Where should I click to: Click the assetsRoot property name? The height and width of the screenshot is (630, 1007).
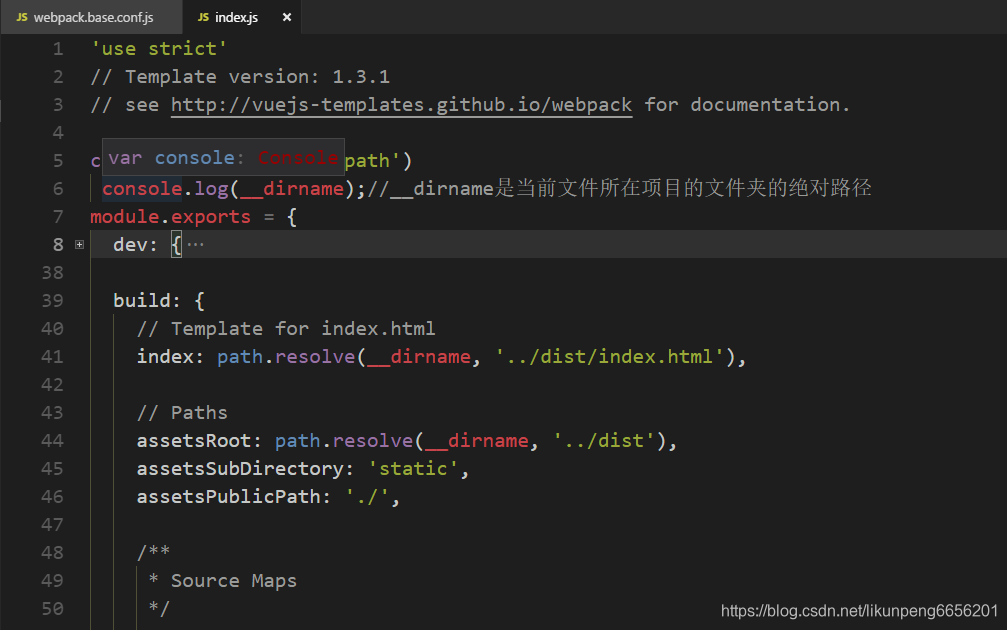193,441
